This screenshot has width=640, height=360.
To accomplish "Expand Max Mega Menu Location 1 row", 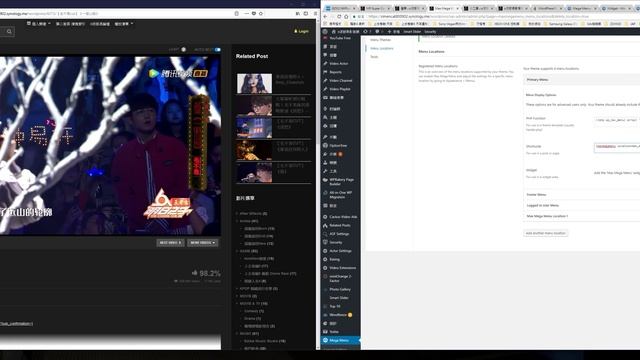I will click(582, 216).
